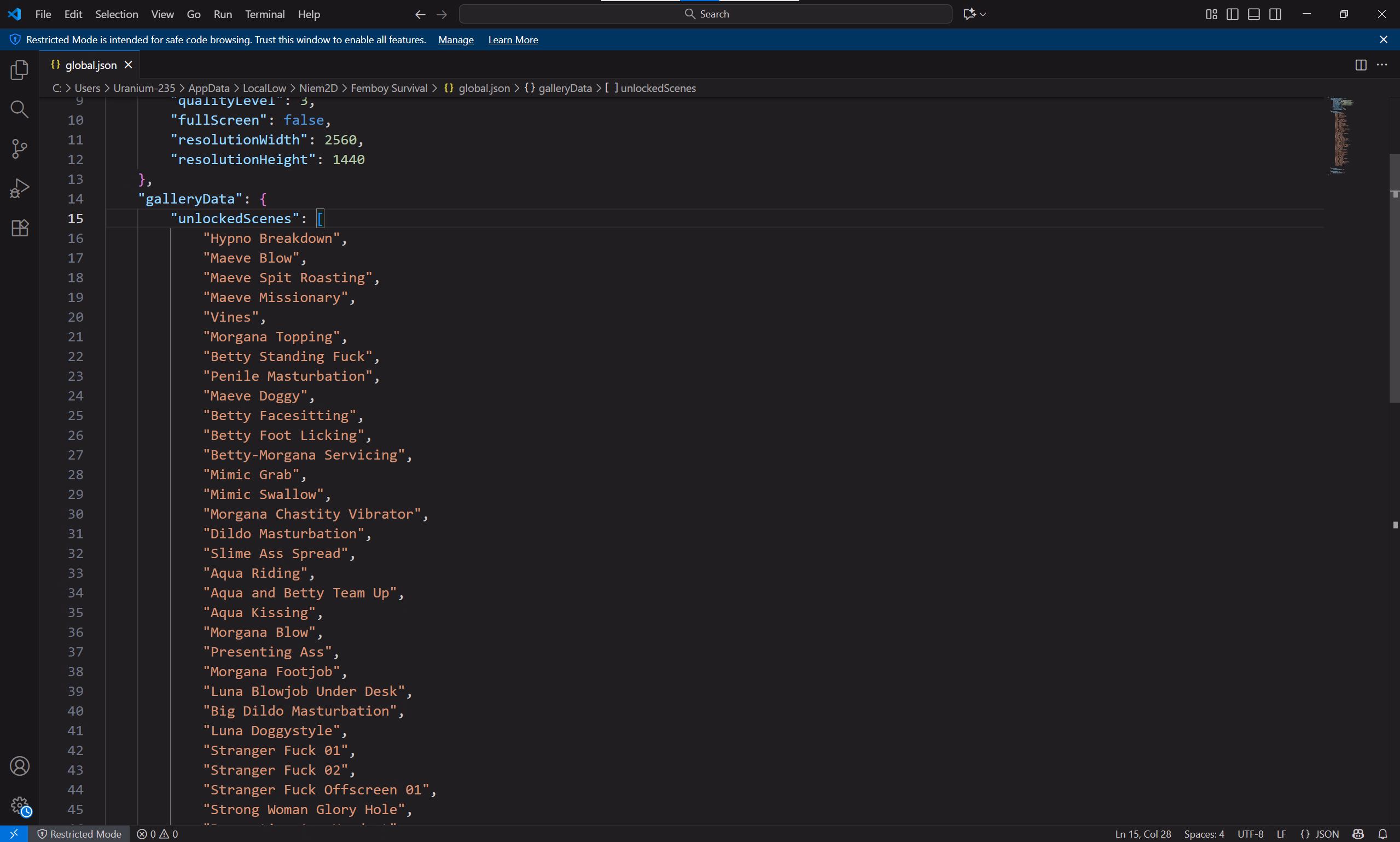Click the Manage link in restricted banner
The height and width of the screenshot is (842, 1400).
click(456, 40)
